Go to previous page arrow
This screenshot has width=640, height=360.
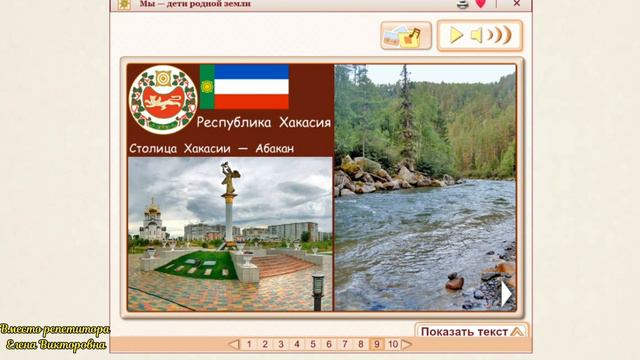[234, 344]
